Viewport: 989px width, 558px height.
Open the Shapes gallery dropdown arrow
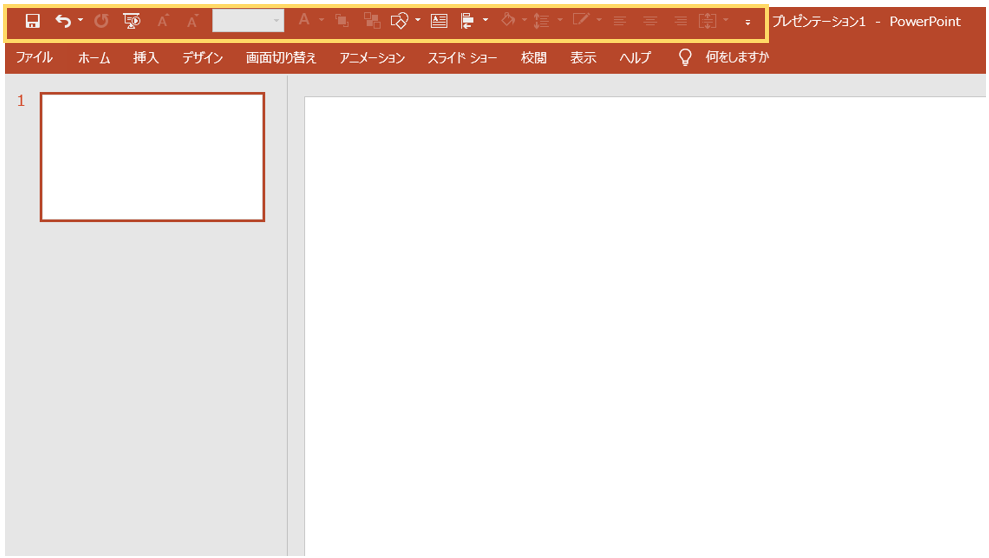(418, 21)
